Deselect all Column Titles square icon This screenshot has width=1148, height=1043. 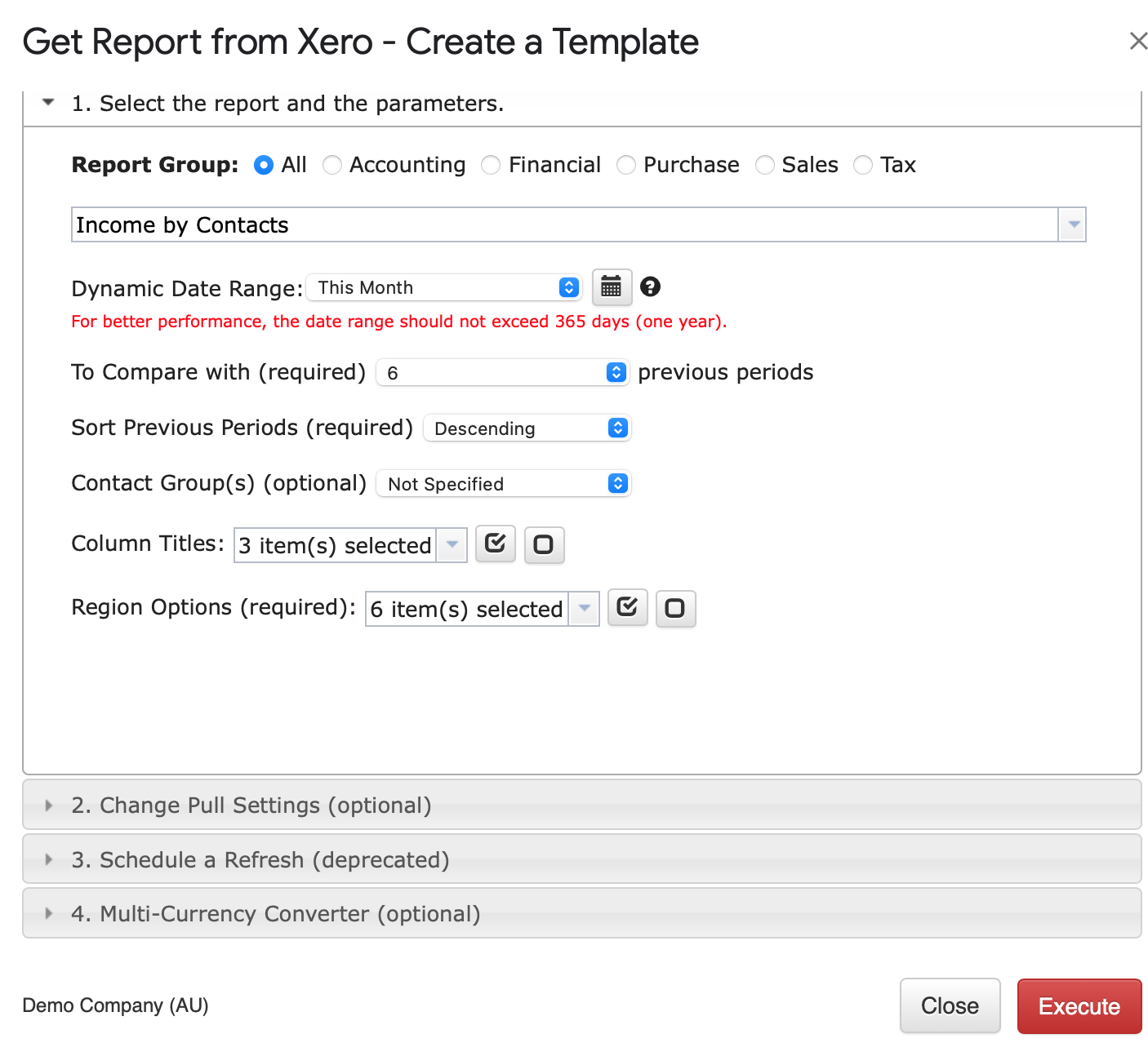pyautogui.click(x=544, y=544)
